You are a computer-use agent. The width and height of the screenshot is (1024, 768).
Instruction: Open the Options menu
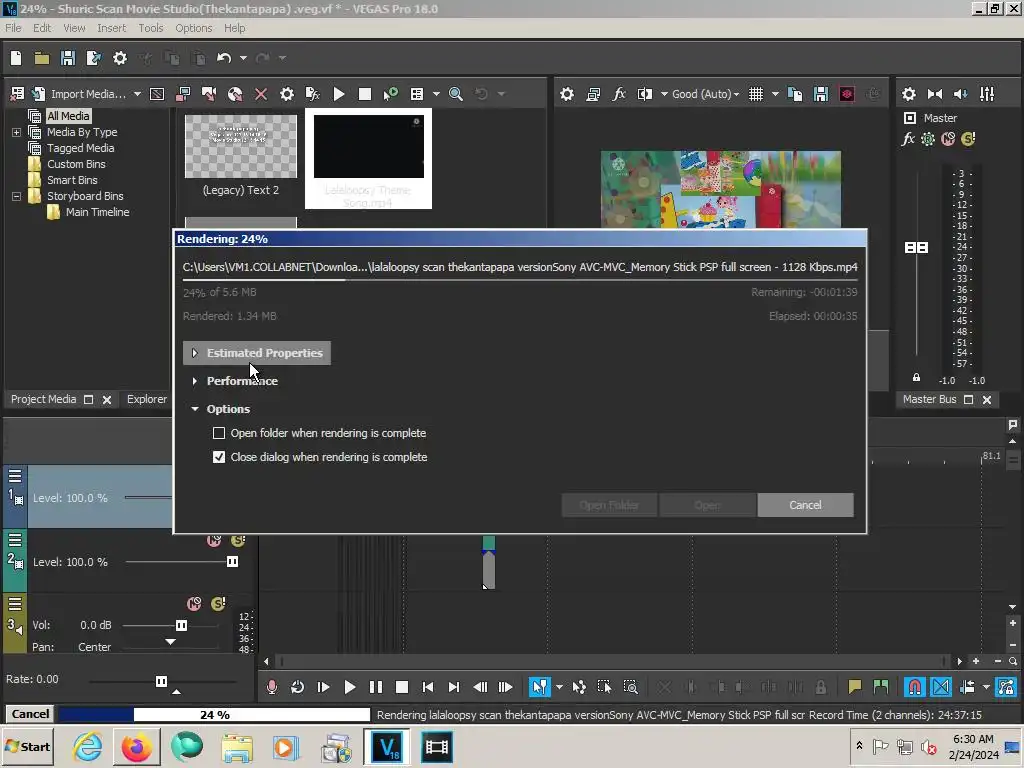coord(193,28)
